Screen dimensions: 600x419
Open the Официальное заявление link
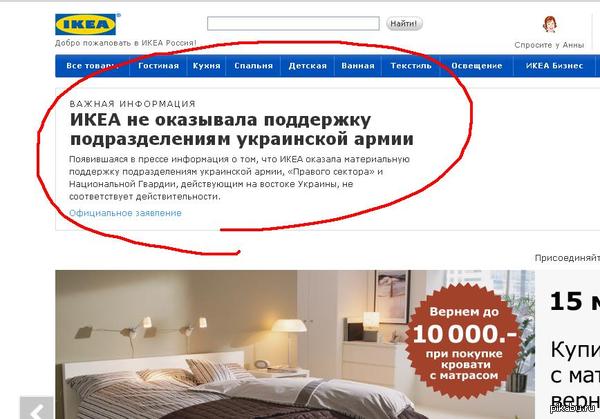point(125,213)
